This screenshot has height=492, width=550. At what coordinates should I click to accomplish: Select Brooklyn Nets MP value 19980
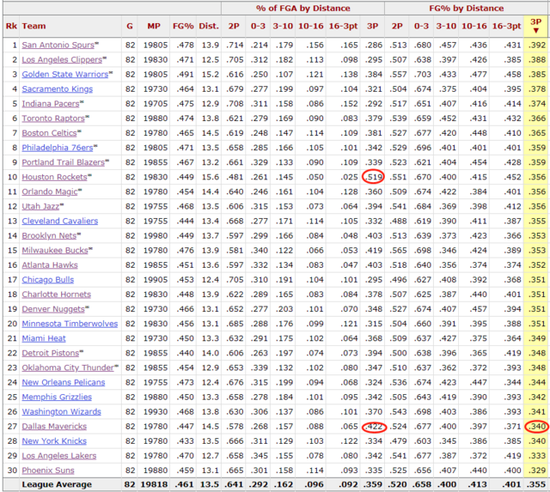pyautogui.click(x=155, y=236)
